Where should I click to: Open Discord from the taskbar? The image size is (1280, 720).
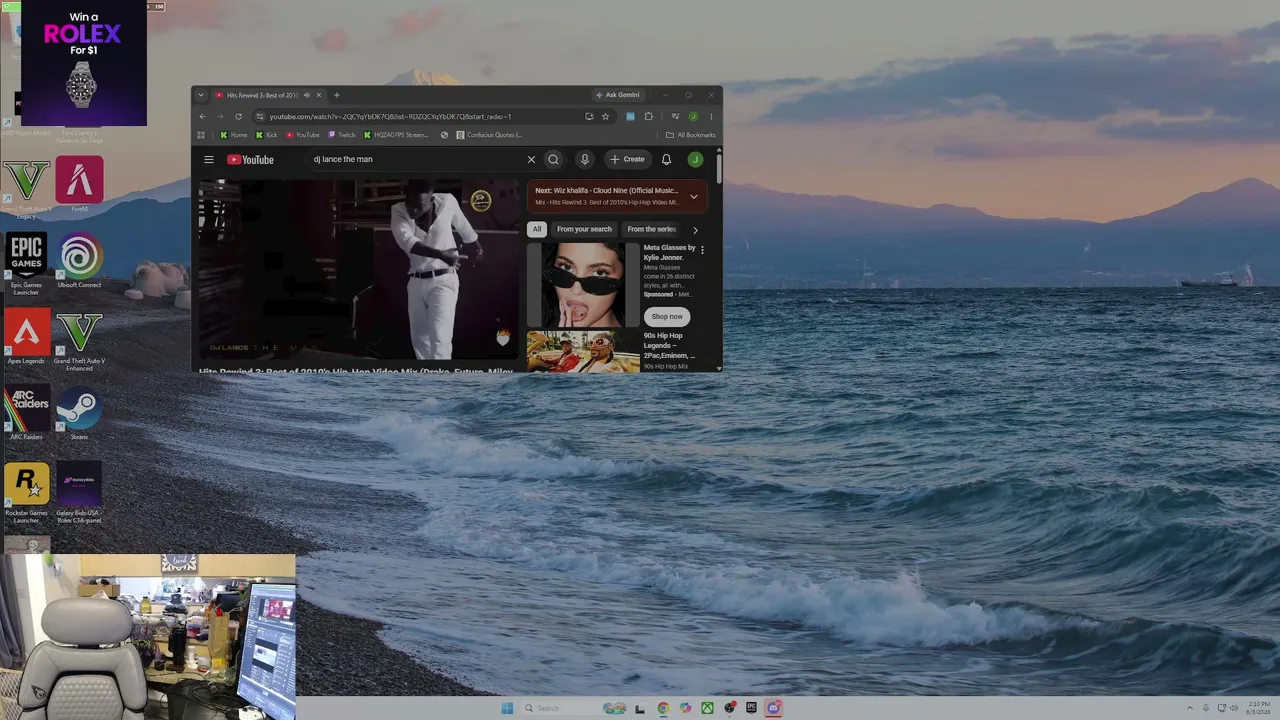coord(773,708)
